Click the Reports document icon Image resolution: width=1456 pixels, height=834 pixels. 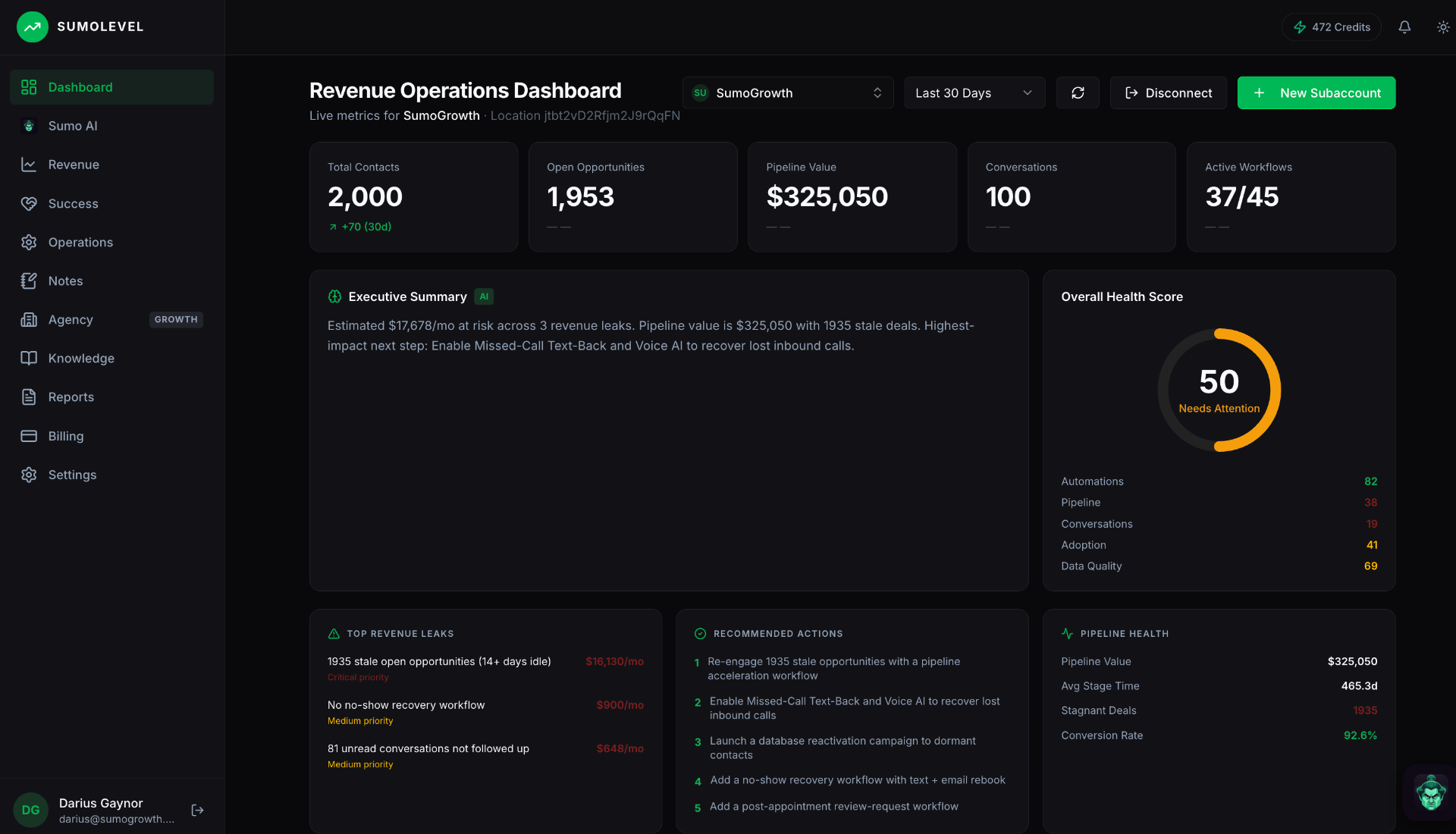29,397
